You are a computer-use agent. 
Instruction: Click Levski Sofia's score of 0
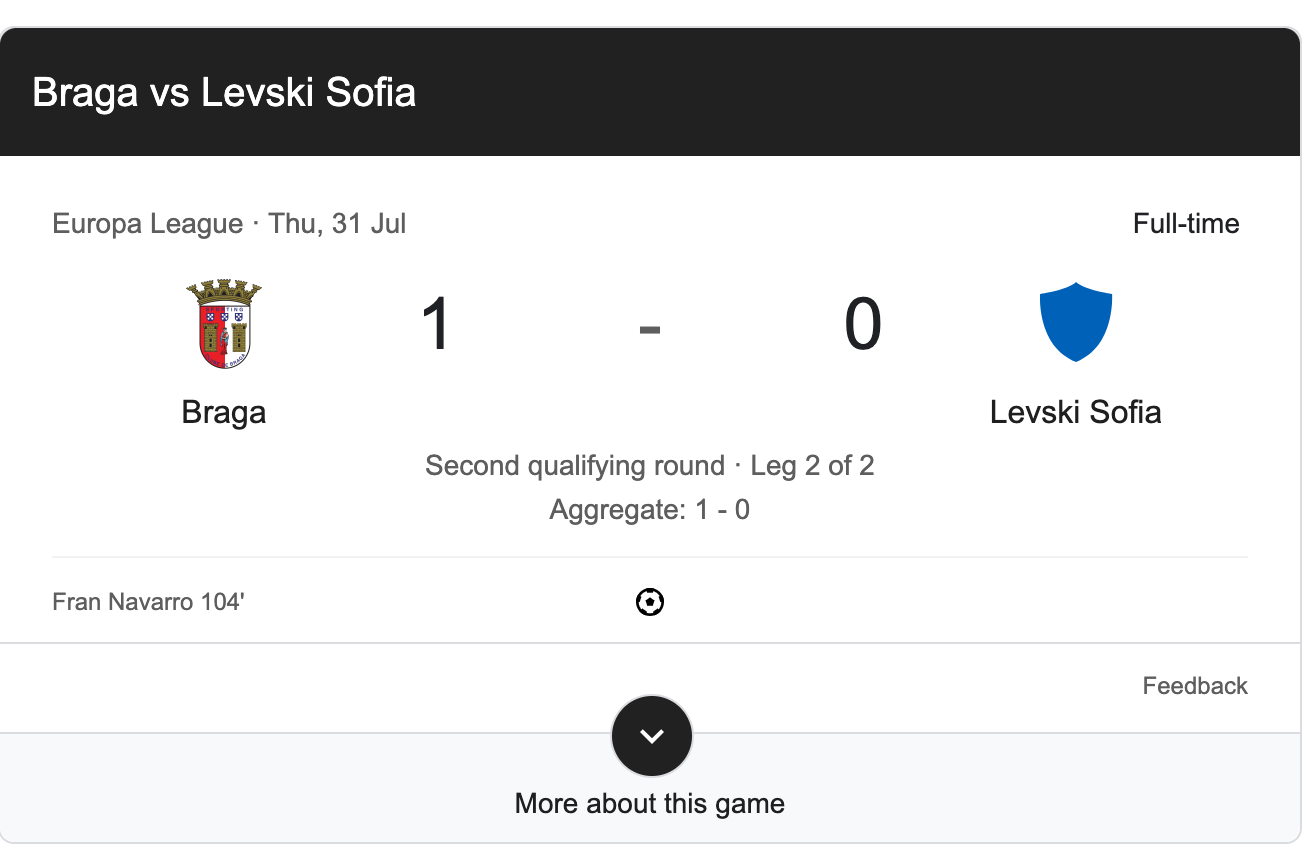coord(862,325)
